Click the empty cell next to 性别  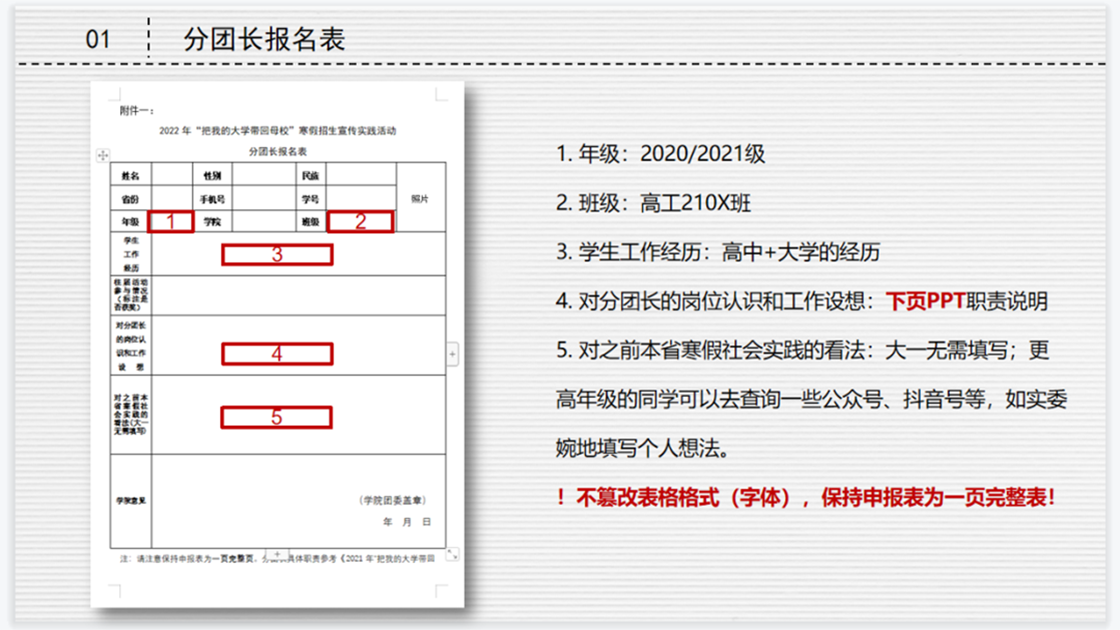pyautogui.click(x=264, y=174)
